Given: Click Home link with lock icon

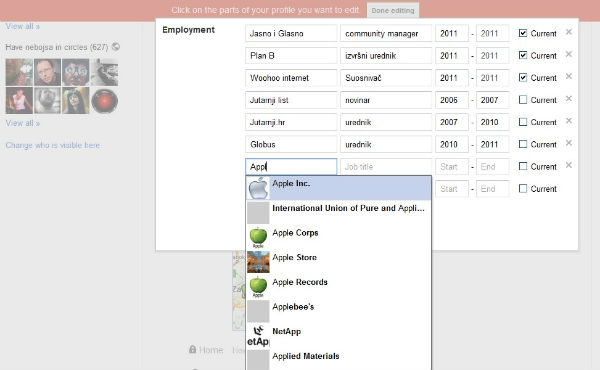Looking at the screenshot, I should pos(206,350).
